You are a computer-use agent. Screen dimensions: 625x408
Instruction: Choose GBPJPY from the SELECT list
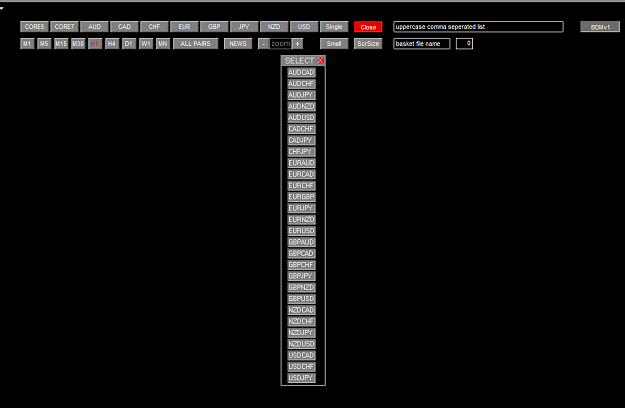[301, 276]
